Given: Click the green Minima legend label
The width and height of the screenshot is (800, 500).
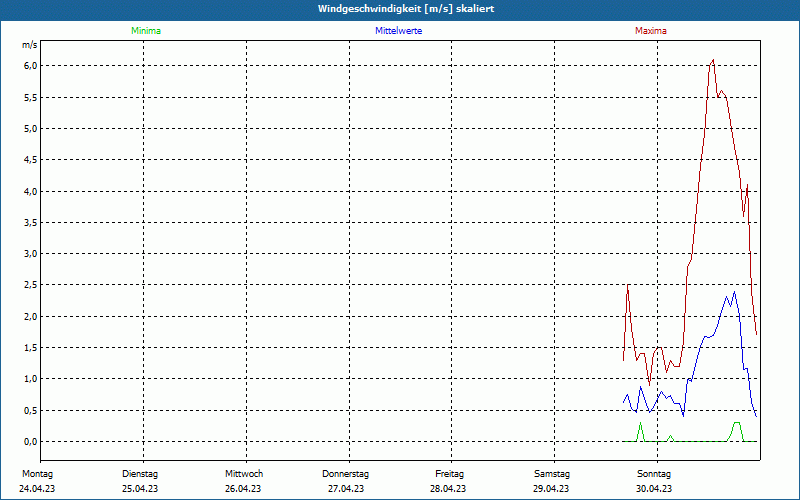Looking at the screenshot, I should pyautogui.click(x=146, y=31).
